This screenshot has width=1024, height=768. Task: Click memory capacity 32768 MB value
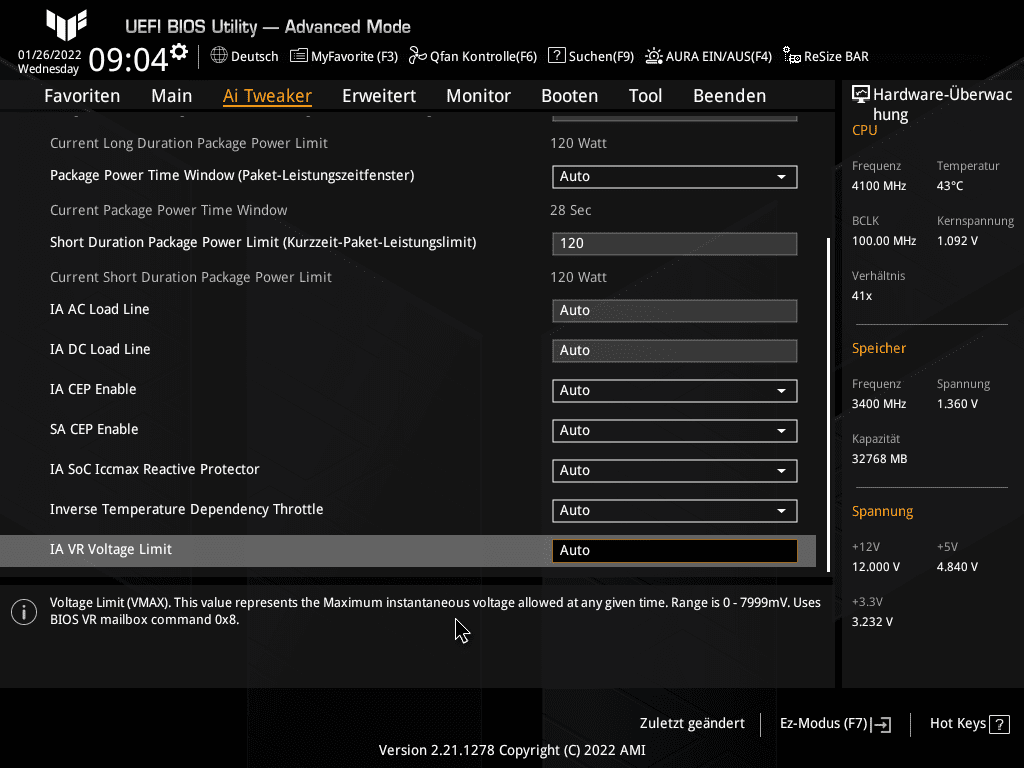click(x=880, y=459)
